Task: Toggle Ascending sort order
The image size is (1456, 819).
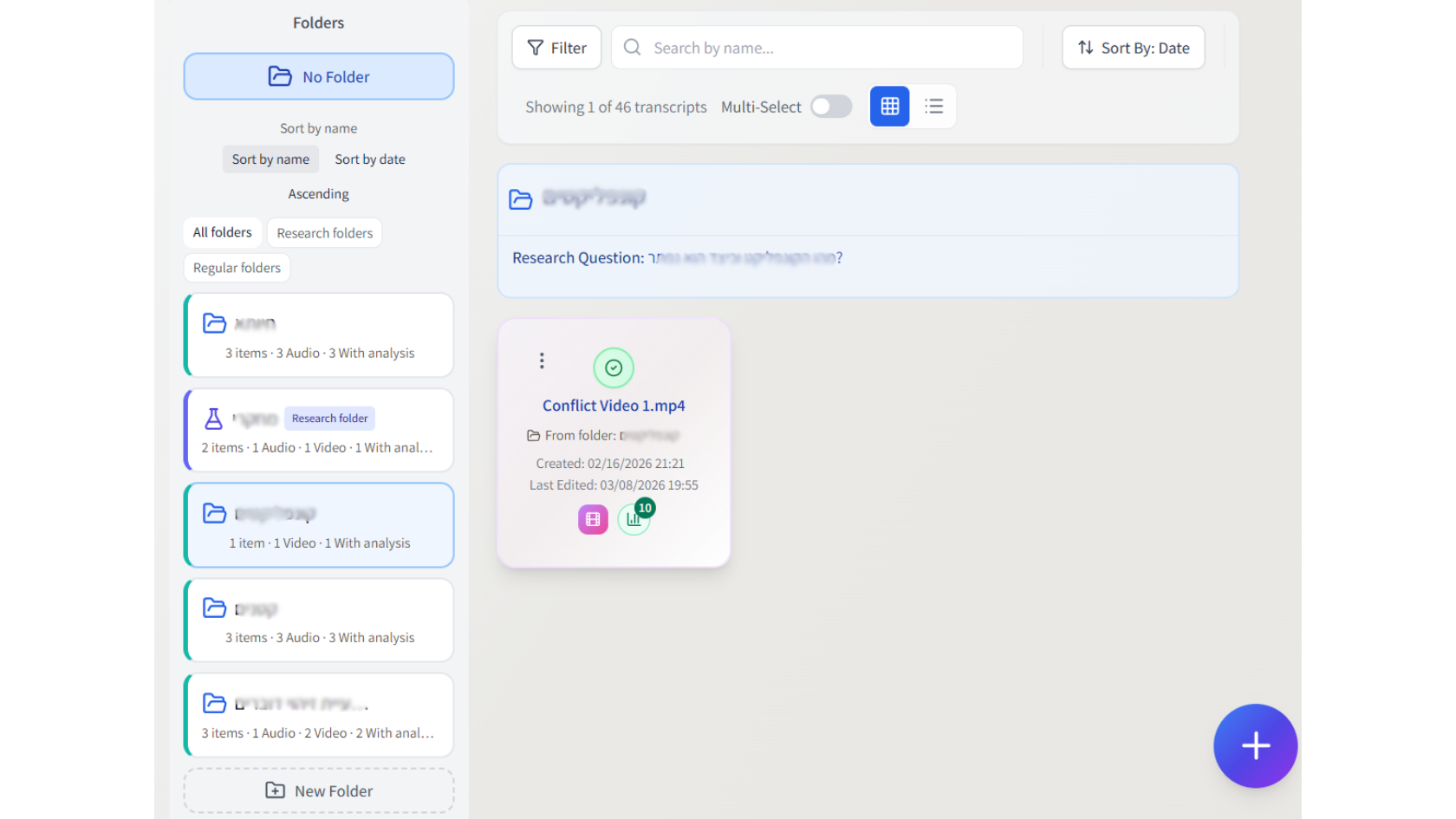Action: point(318,193)
